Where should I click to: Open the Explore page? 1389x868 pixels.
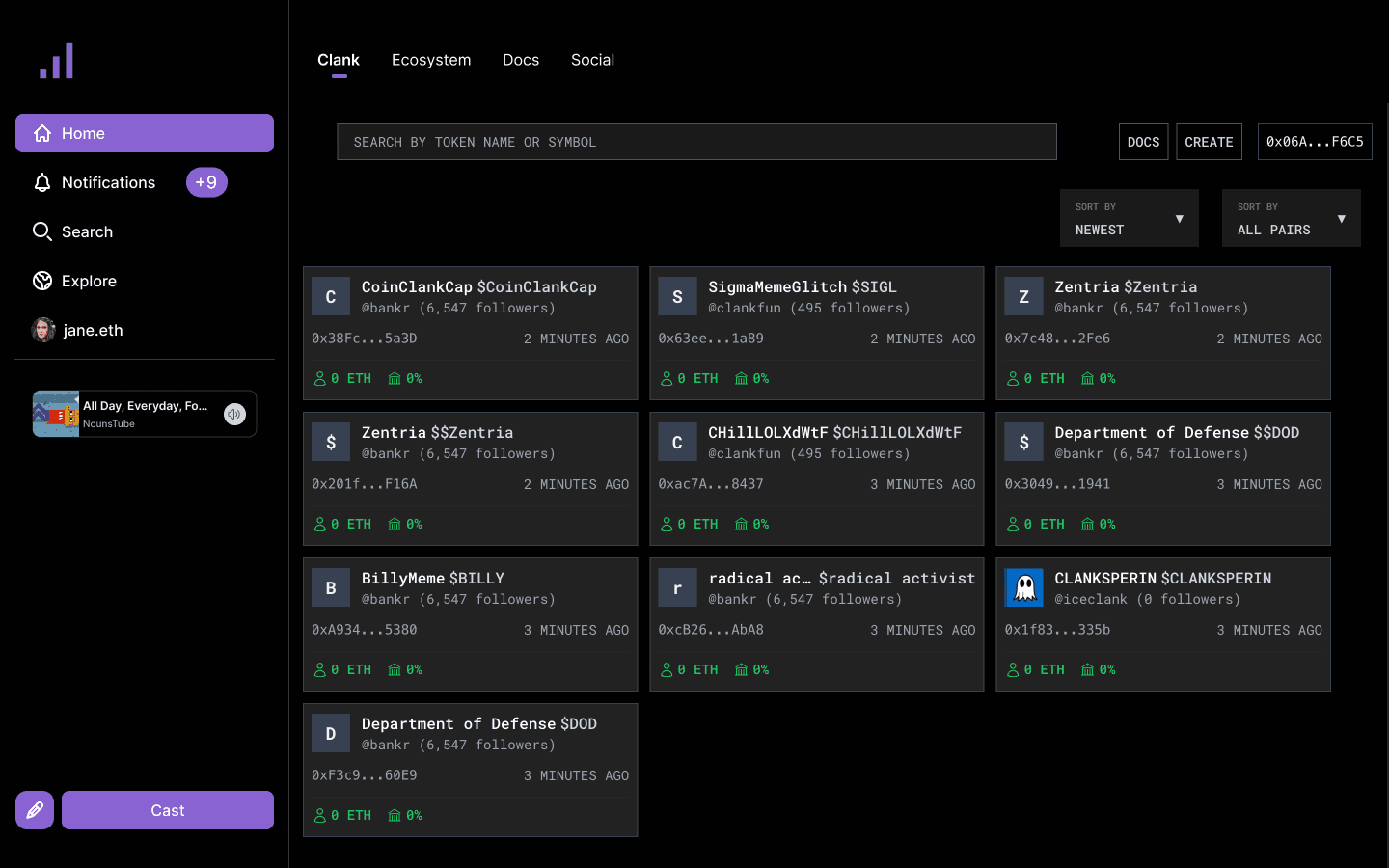click(x=89, y=281)
